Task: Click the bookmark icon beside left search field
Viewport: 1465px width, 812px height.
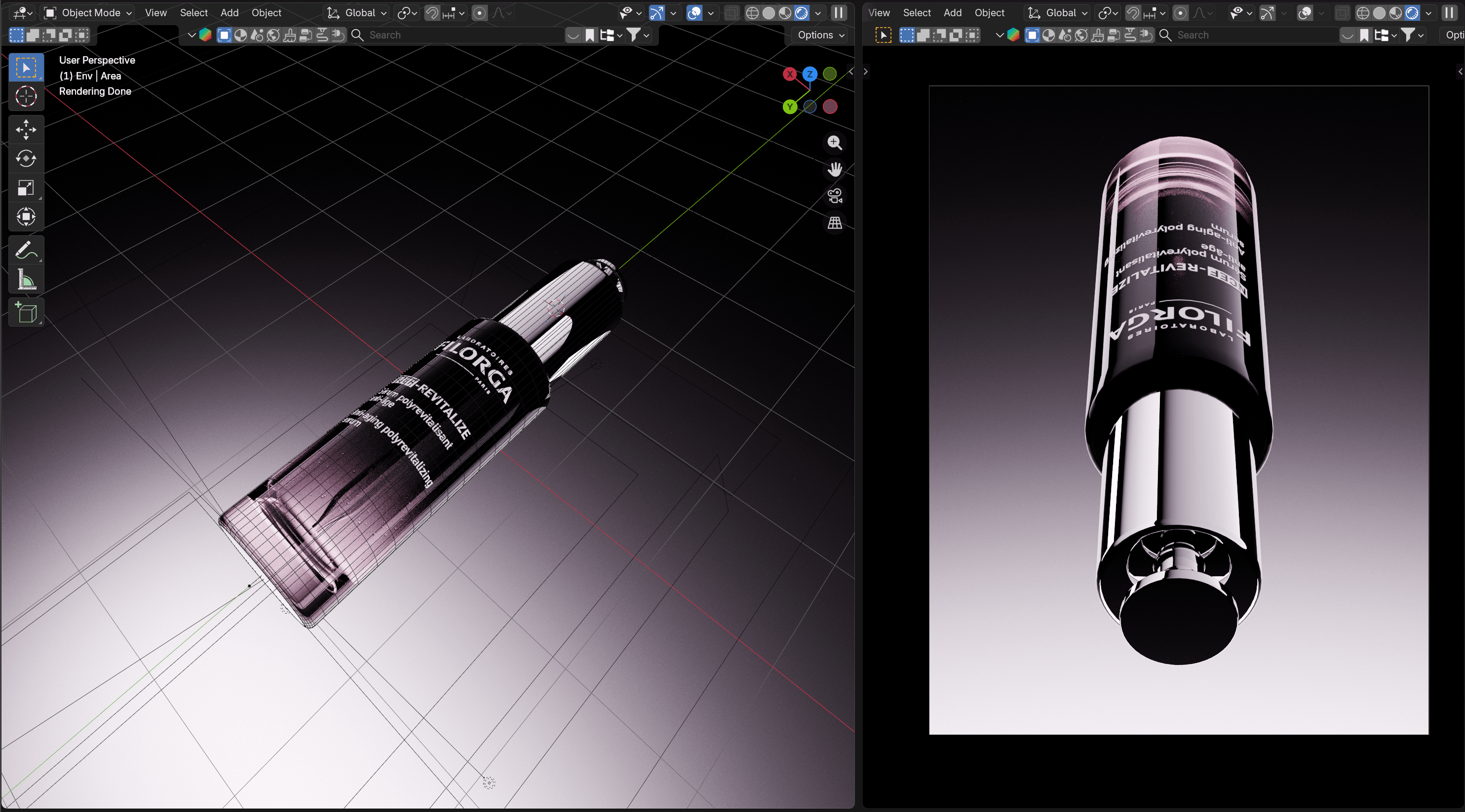Action: [590, 35]
